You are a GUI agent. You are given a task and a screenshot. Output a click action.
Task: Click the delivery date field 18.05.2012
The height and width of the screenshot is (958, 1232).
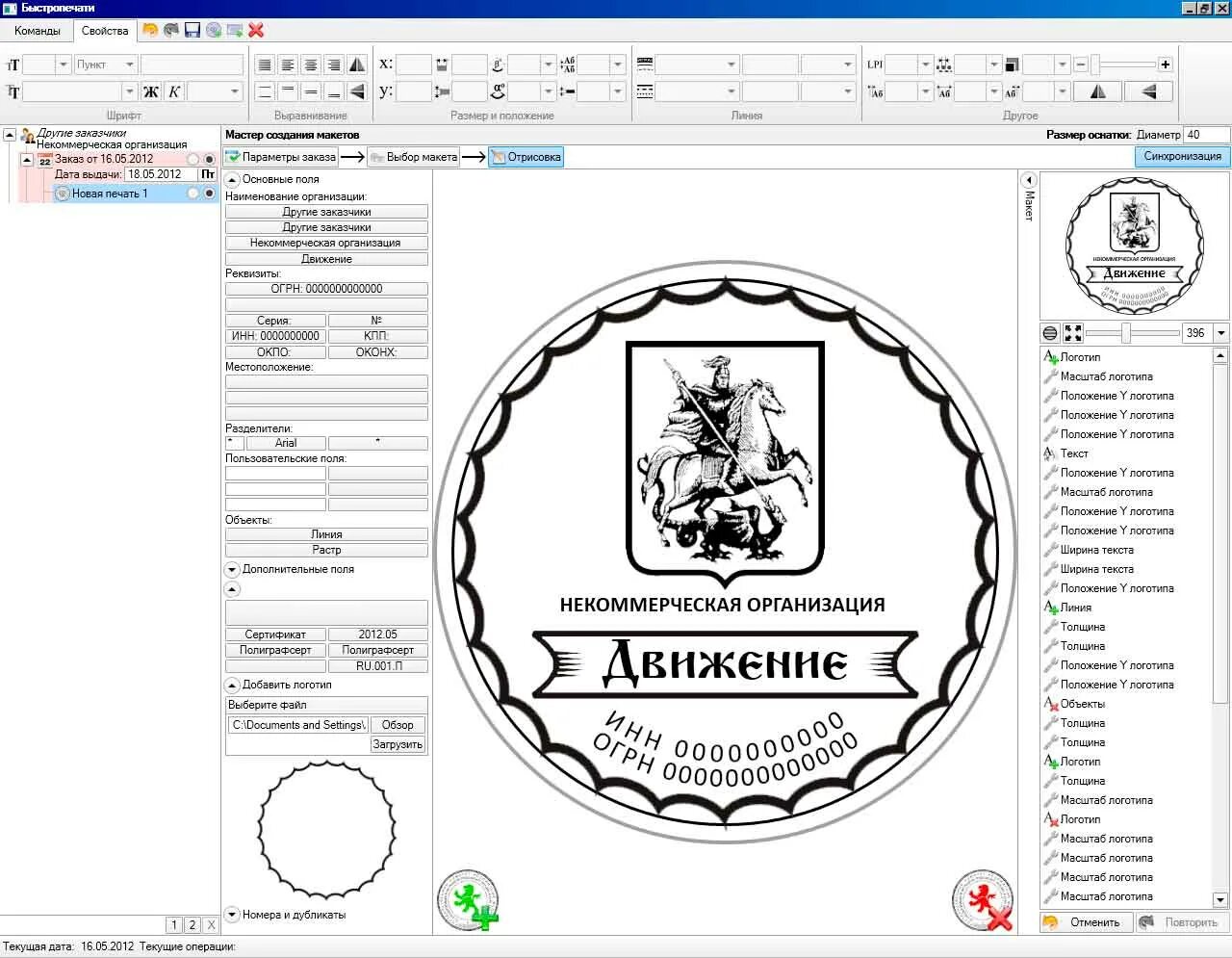(161, 174)
